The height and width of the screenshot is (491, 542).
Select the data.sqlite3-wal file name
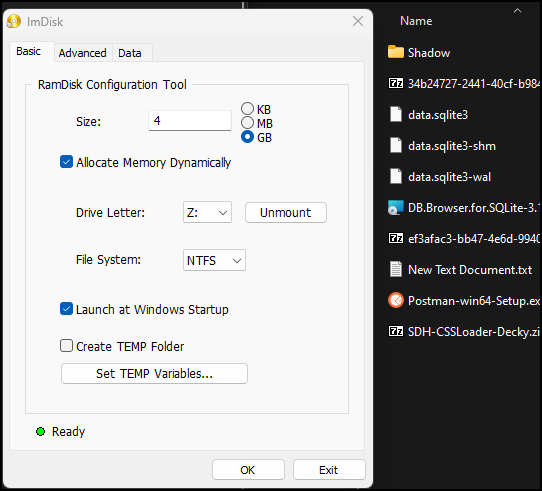[x=449, y=177]
